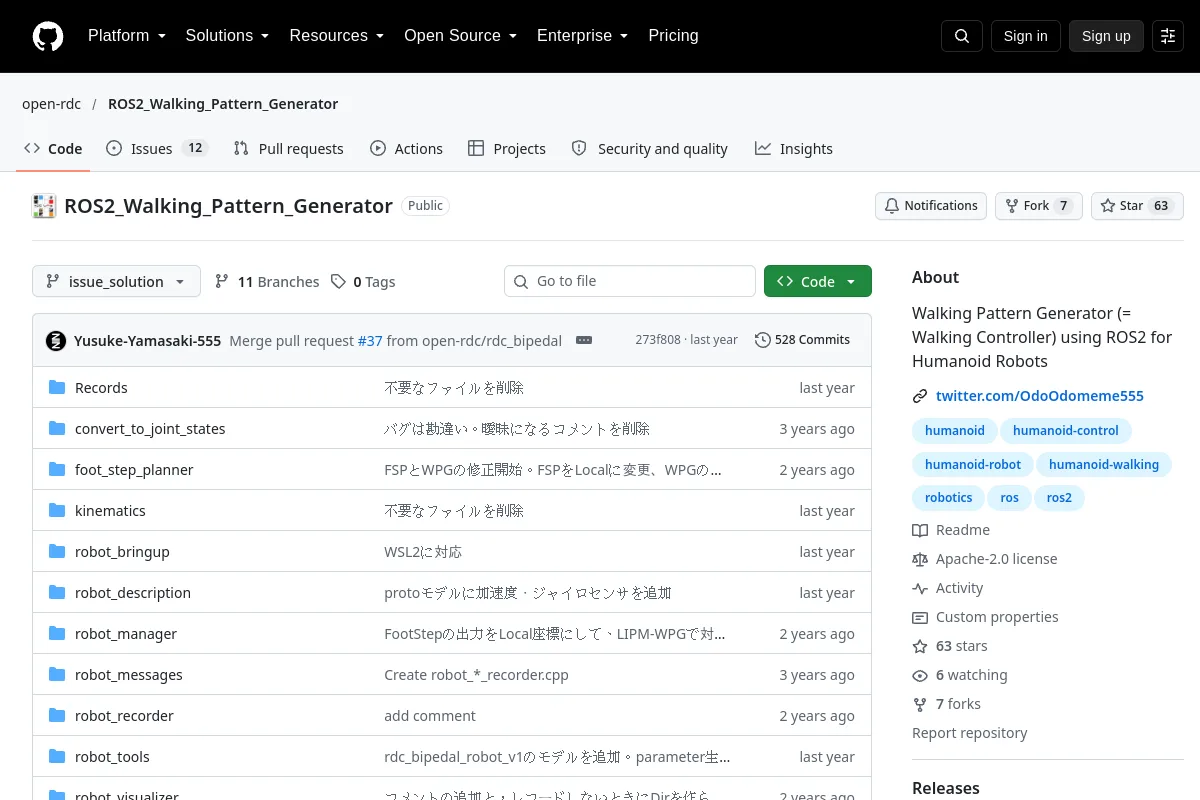Screen dimensions: 1200x800
Task: Click the Activity pulse icon
Action: pyautogui.click(x=920, y=588)
